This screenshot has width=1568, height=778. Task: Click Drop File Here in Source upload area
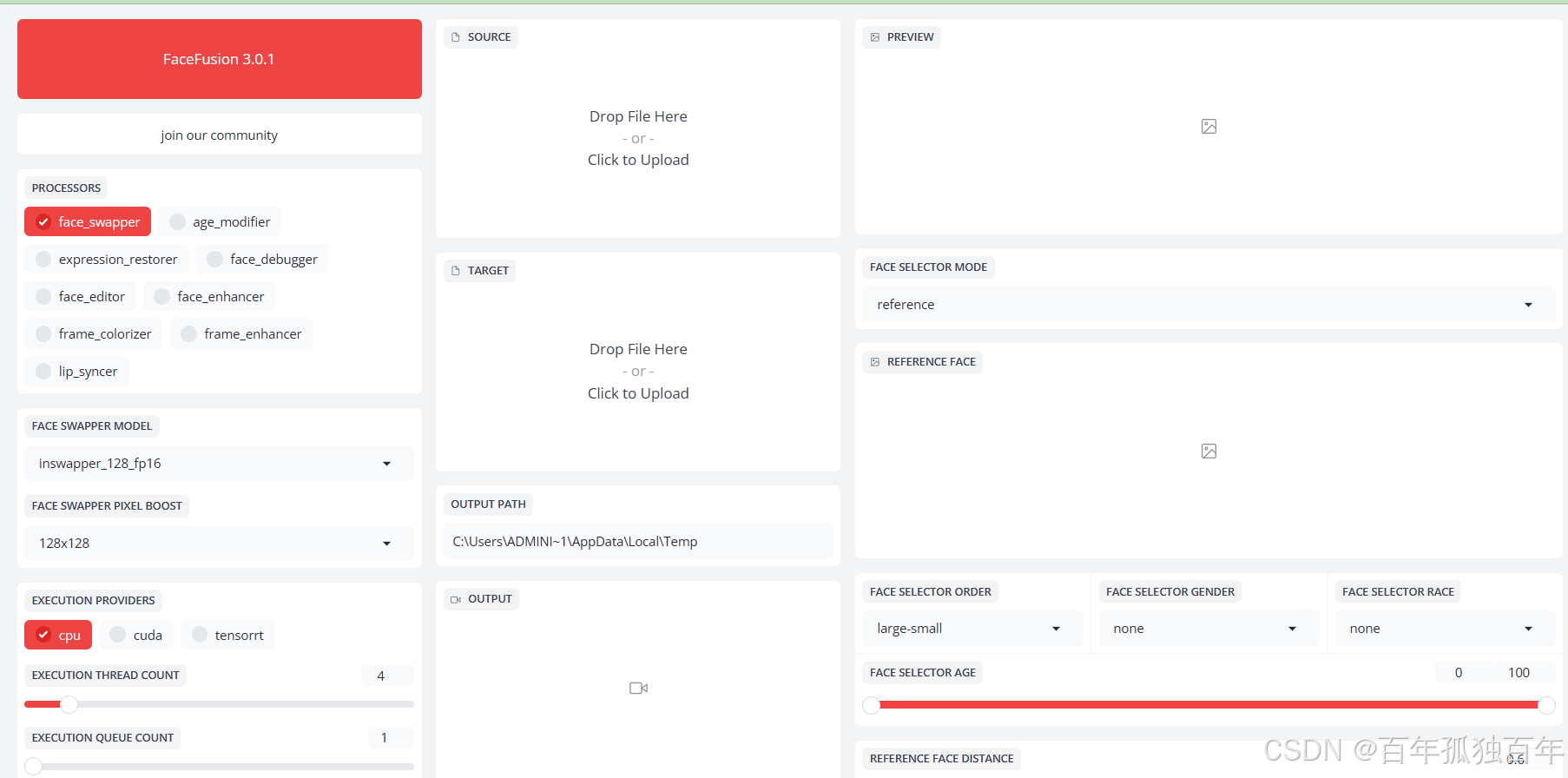(638, 116)
